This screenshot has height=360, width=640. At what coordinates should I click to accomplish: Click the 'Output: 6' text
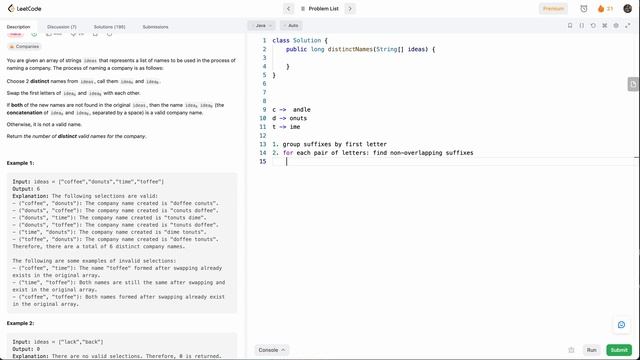pyautogui.click(x=26, y=189)
